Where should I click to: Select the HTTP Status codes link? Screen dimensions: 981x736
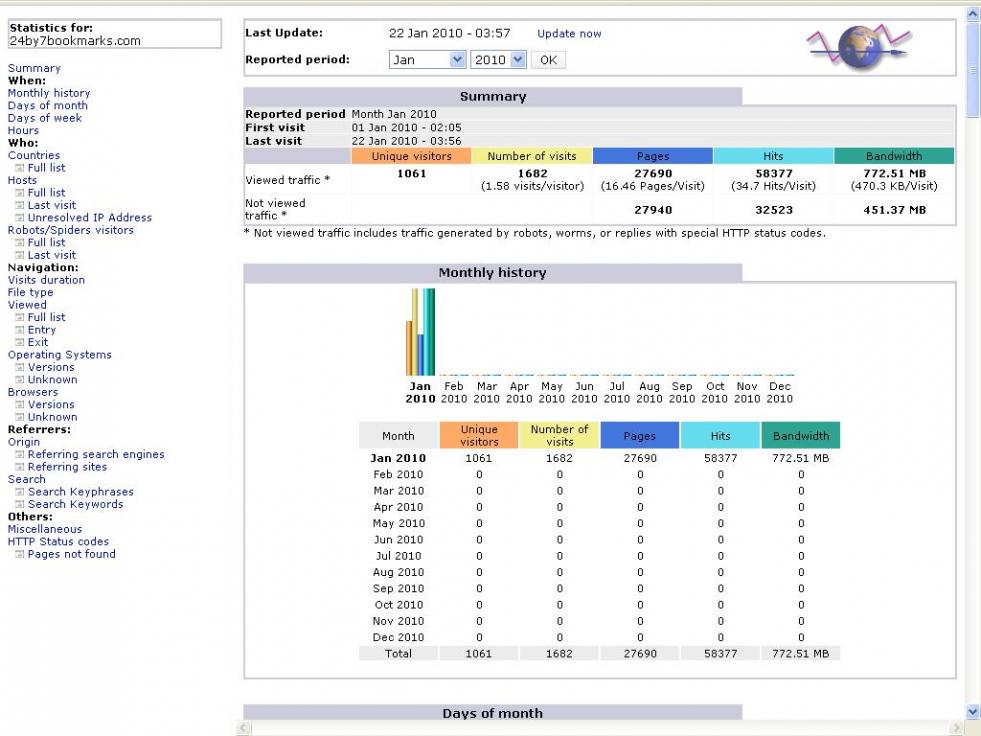coord(58,542)
